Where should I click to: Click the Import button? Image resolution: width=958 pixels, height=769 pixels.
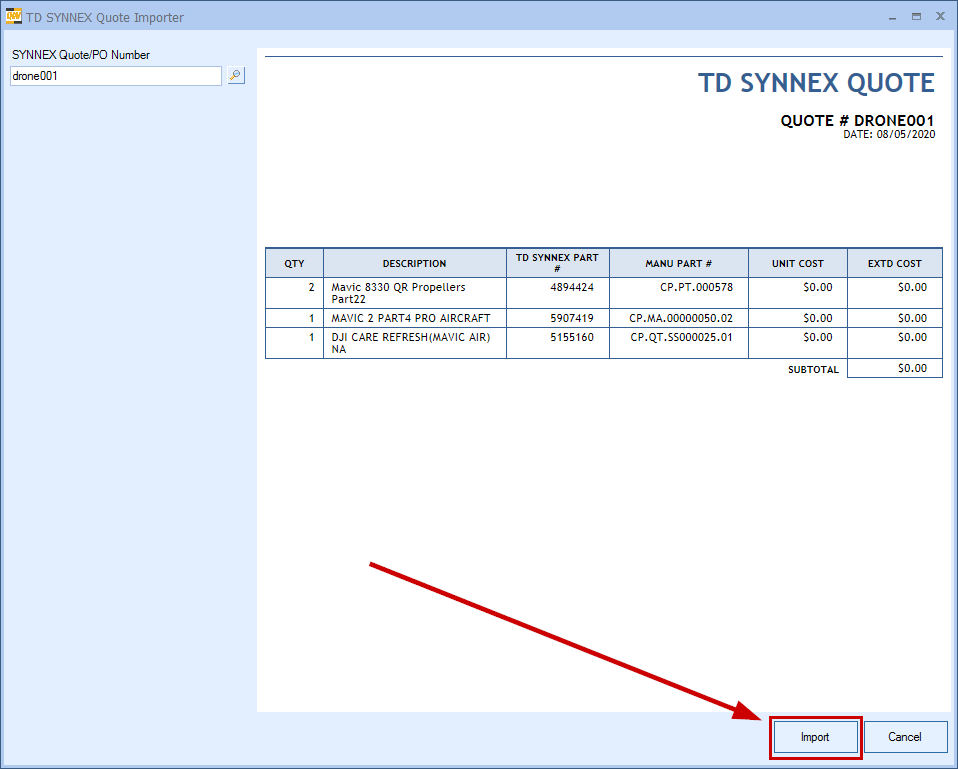pyautogui.click(x=815, y=737)
